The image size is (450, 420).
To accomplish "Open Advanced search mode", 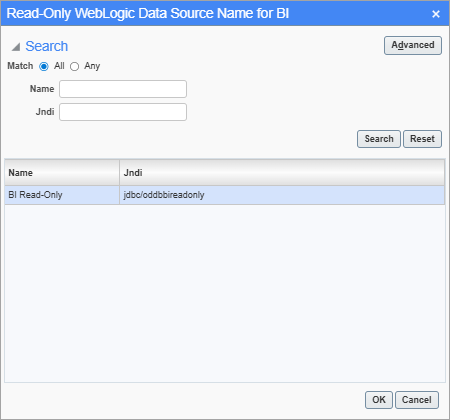I will pos(413,45).
